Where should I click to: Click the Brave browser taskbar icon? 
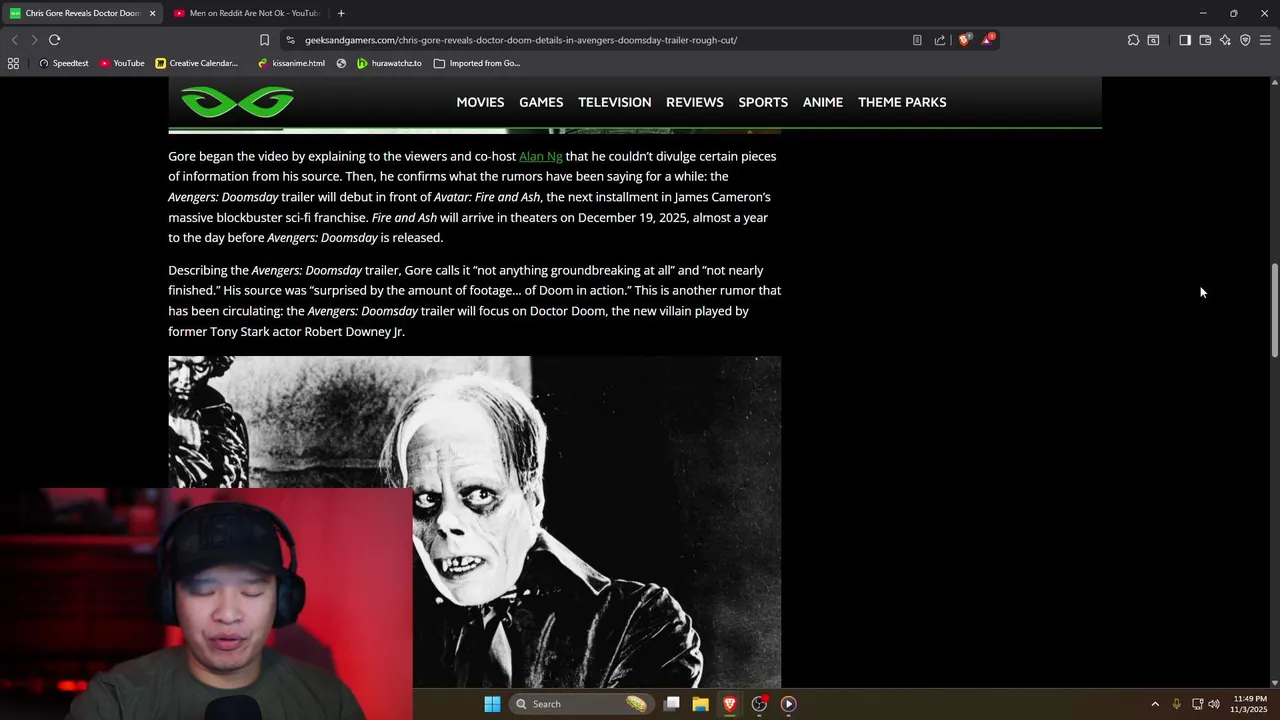pos(730,704)
